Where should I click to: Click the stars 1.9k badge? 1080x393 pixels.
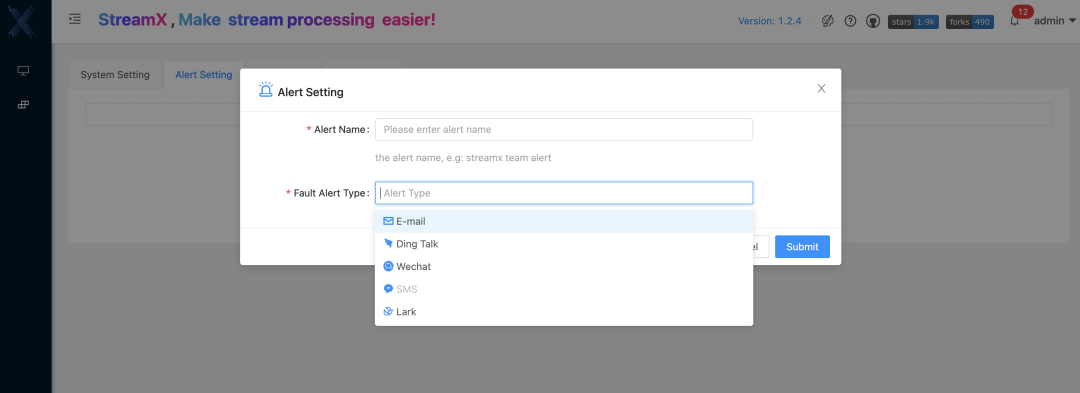pos(913,22)
